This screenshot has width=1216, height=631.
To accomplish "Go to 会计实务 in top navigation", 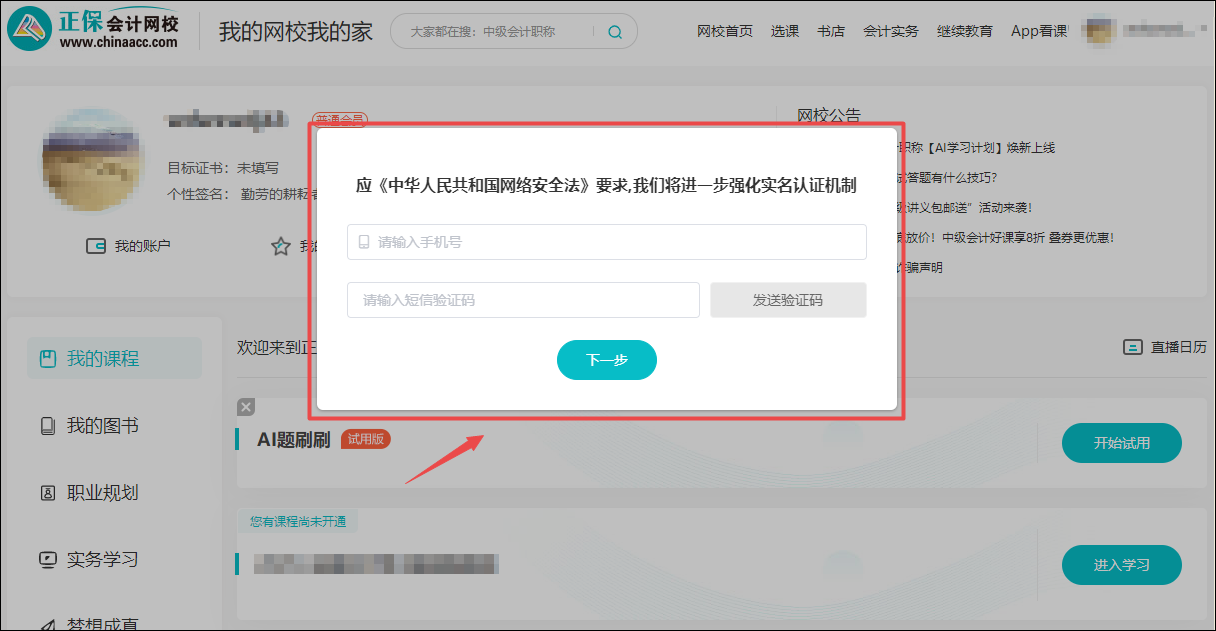I will [x=891, y=31].
